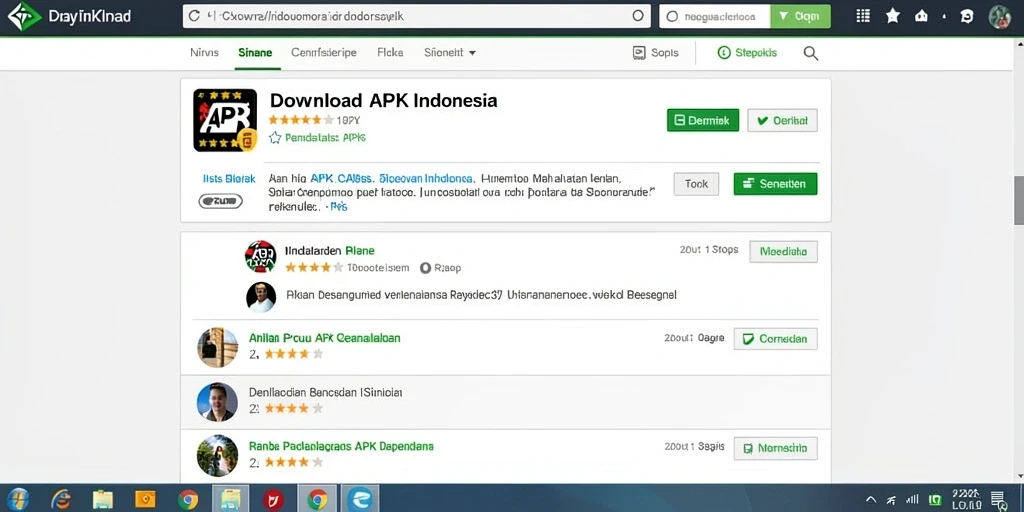This screenshot has height=512, width=1024.
Task: Open the Ranbe Paclanlagraas reviewer avatar
Action: tap(217, 455)
